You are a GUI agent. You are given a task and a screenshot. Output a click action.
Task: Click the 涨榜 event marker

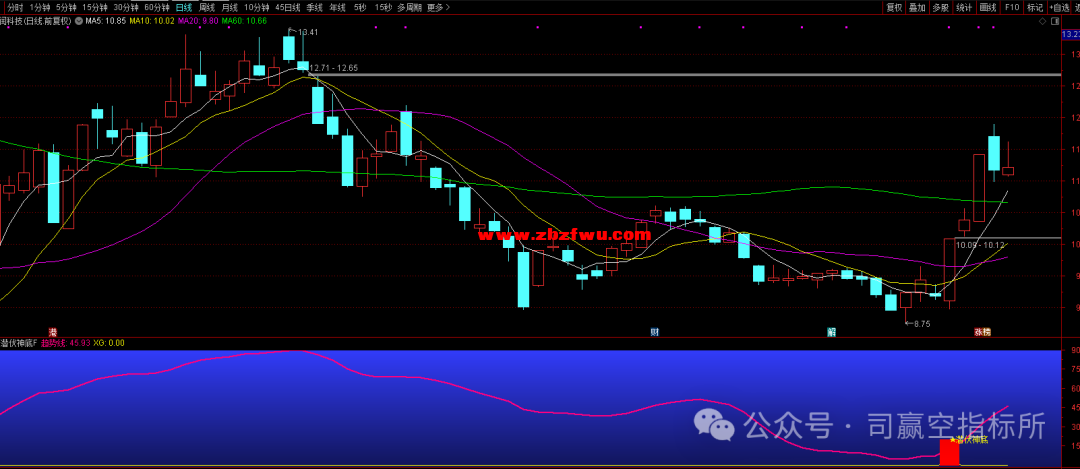point(982,332)
